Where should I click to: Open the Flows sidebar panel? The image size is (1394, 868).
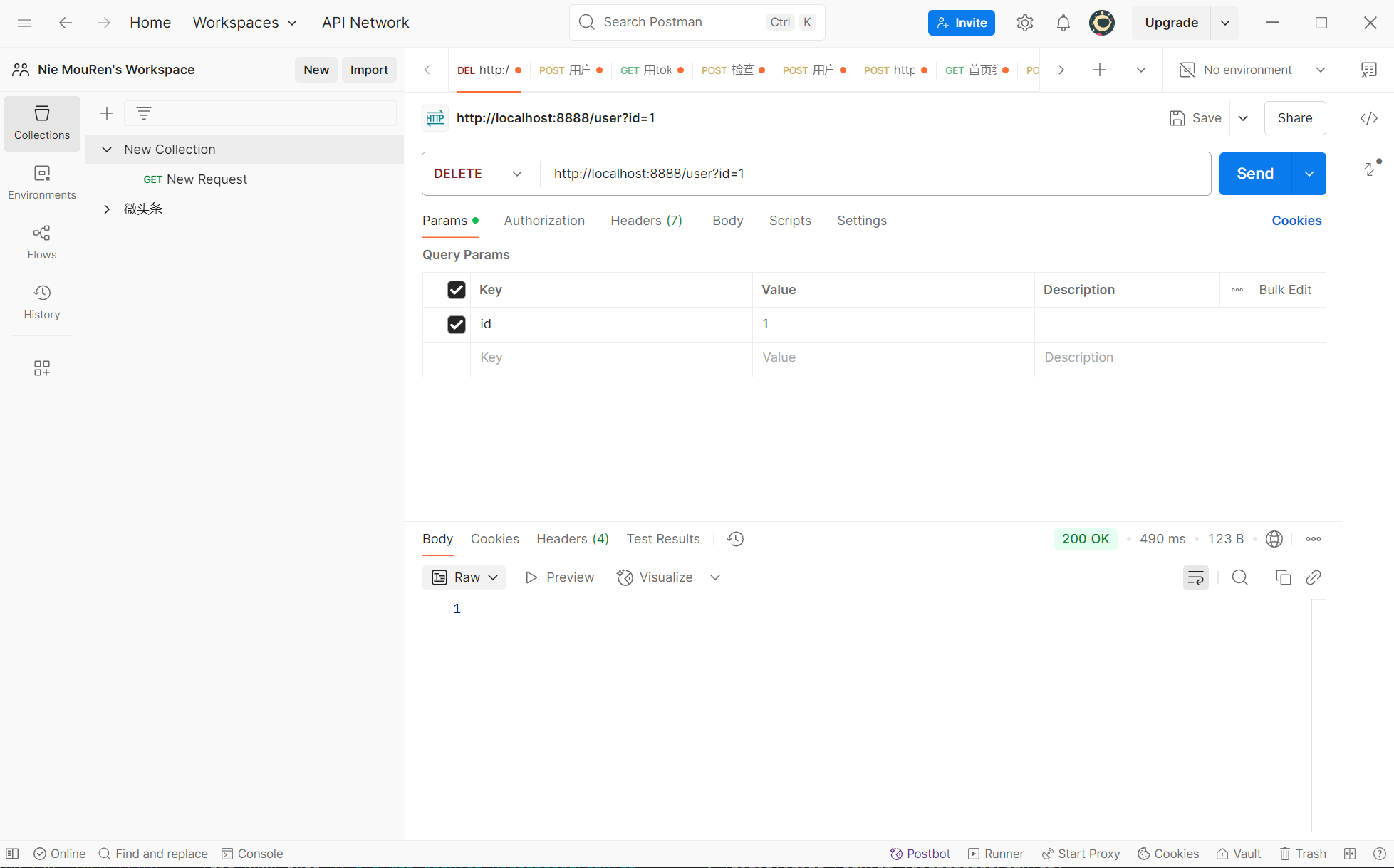point(42,242)
